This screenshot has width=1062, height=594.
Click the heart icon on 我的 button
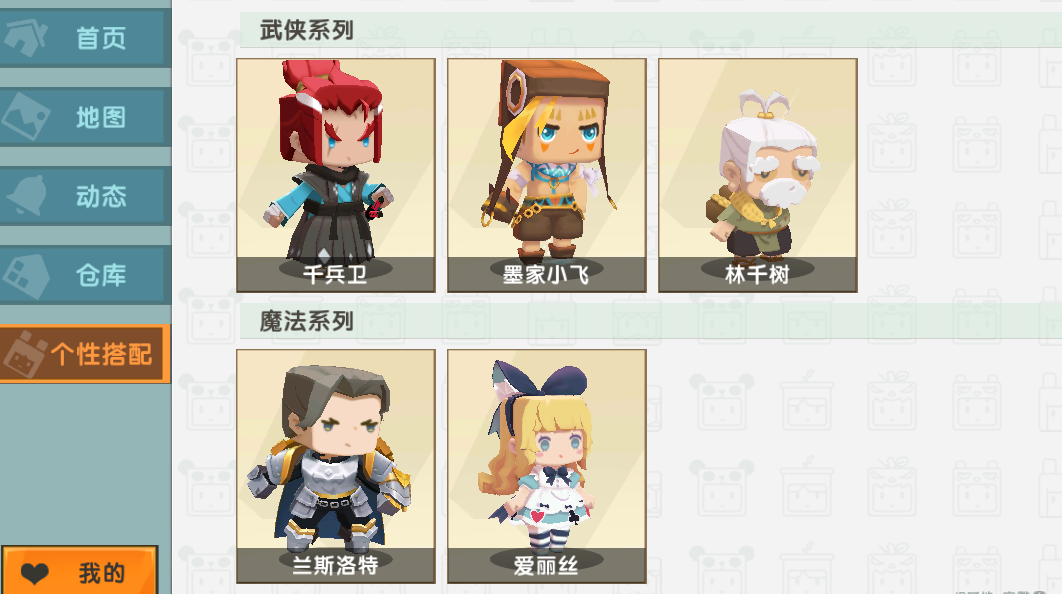pos(35,573)
